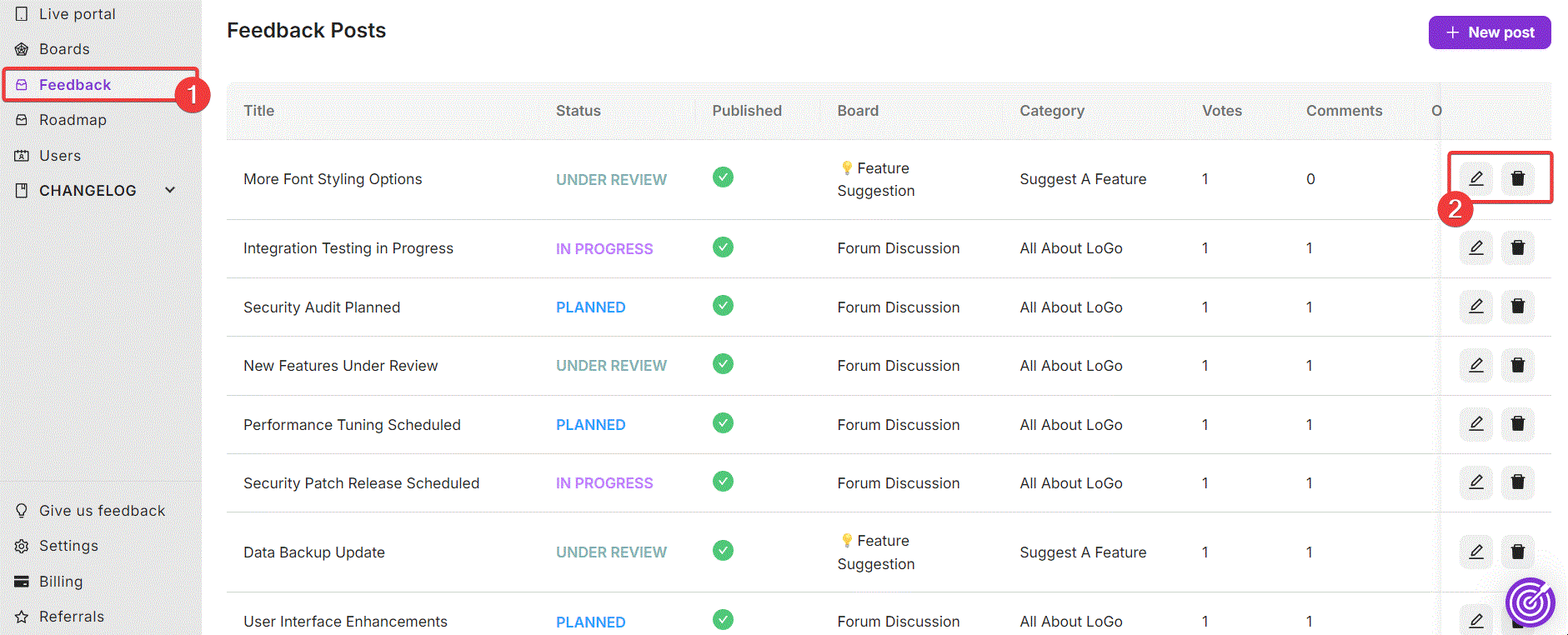Image resolution: width=1568 pixels, height=635 pixels.
Task: Expand the CHANGELOG chevron
Action: [170, 190]
